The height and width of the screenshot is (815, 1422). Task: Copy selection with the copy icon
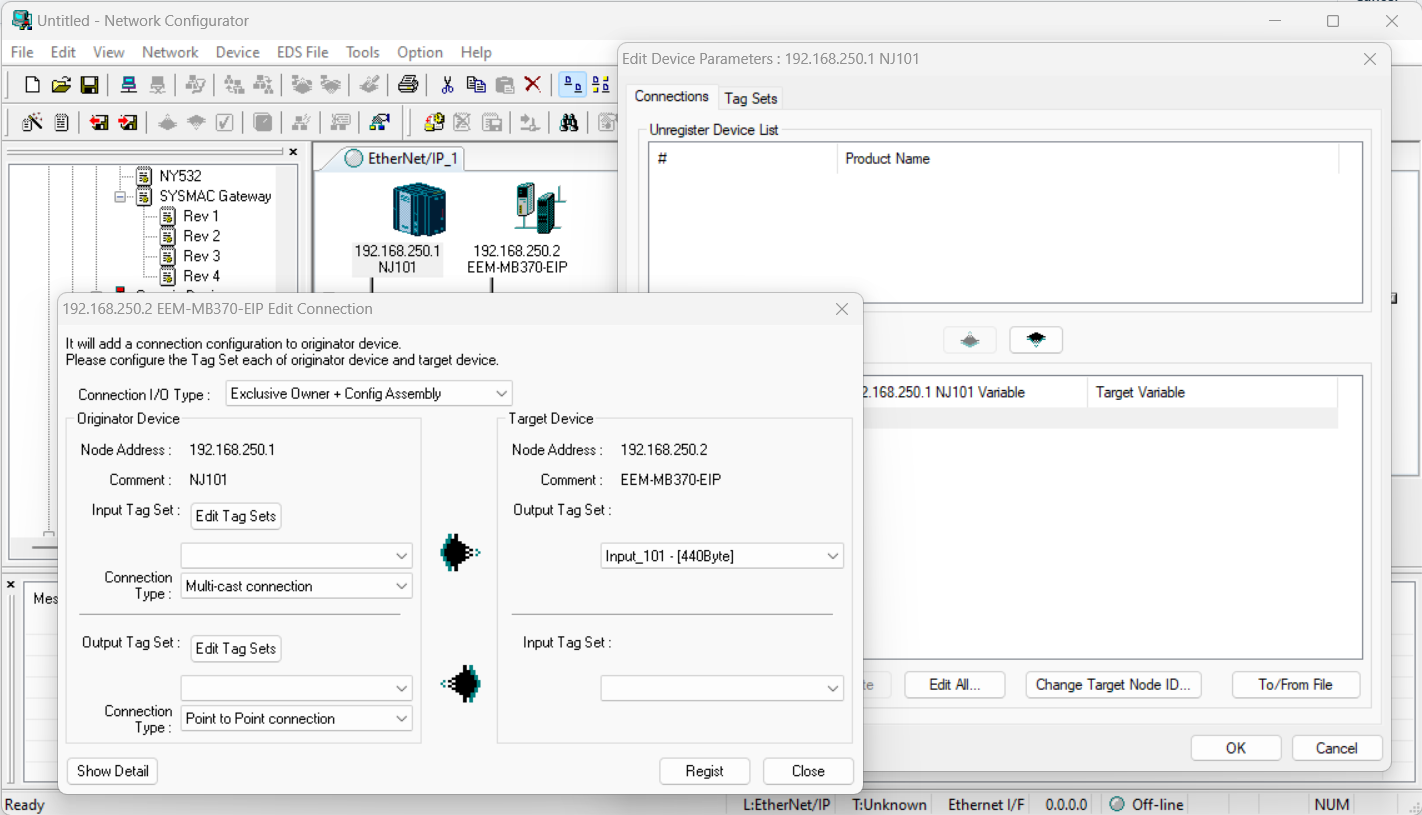(476, 85)
